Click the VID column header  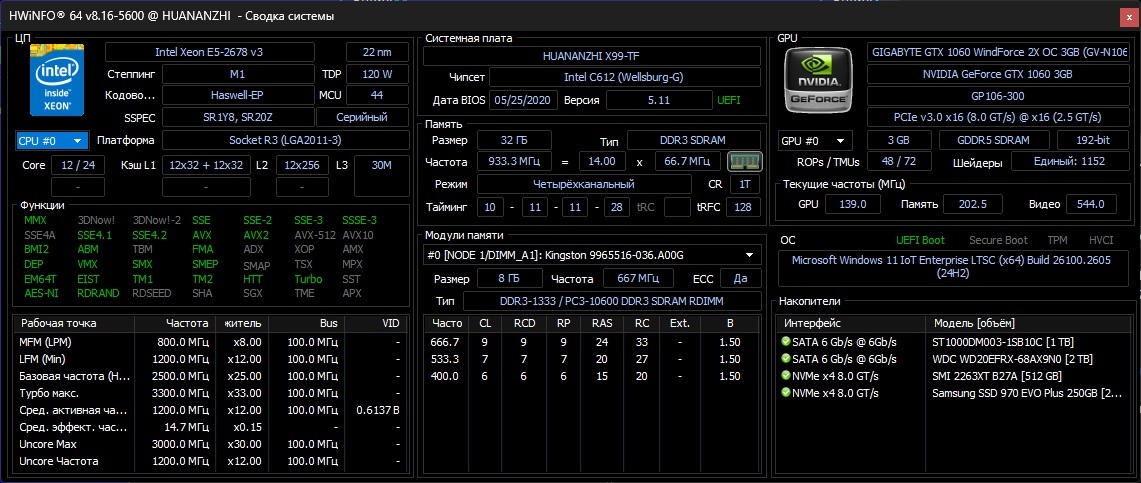(376, 323)
